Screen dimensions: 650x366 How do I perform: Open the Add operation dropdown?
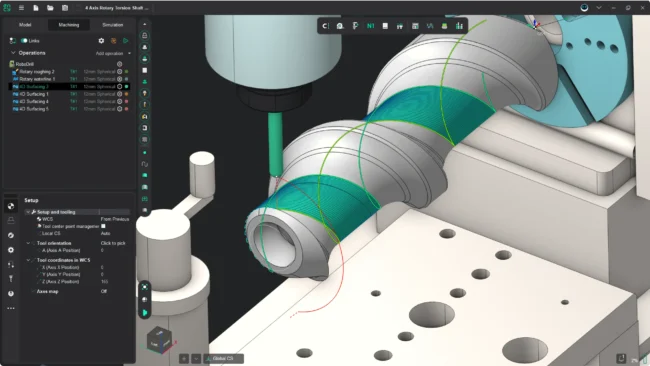tap(113, 53)
